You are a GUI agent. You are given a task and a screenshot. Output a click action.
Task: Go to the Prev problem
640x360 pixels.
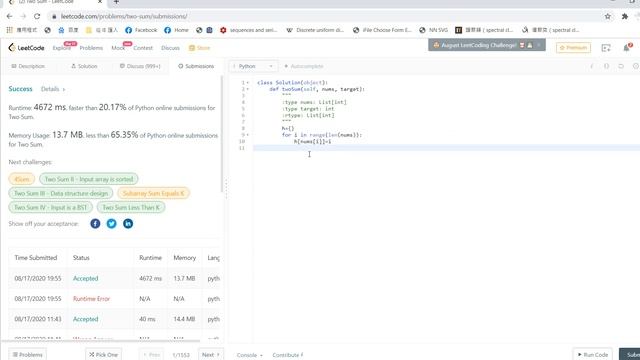coord(151,355)
